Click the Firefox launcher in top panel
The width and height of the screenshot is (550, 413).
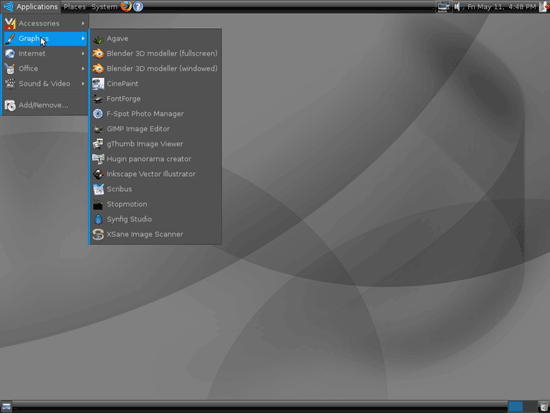pos(126,6)
